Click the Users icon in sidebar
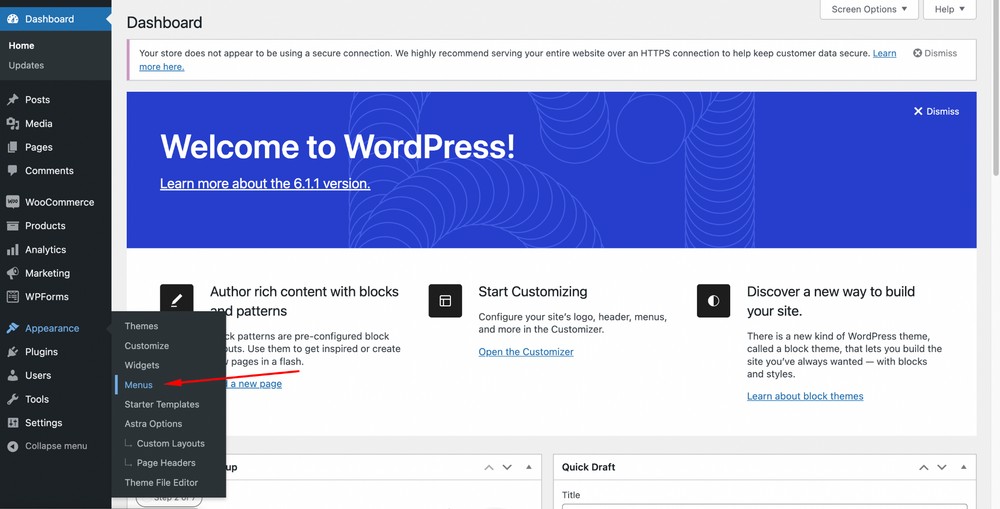 pyautogui.click(x=12, y=376)
